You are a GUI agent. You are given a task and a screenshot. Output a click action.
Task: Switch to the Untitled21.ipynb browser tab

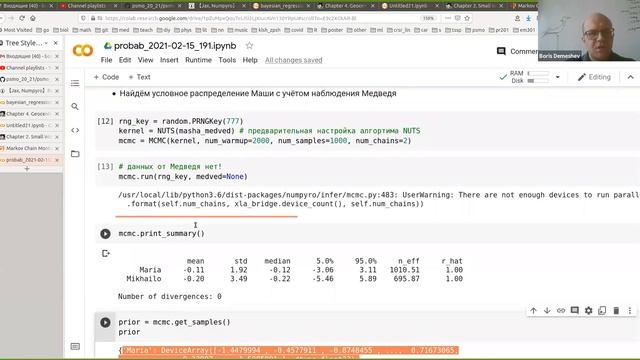[x=410, y=6]
